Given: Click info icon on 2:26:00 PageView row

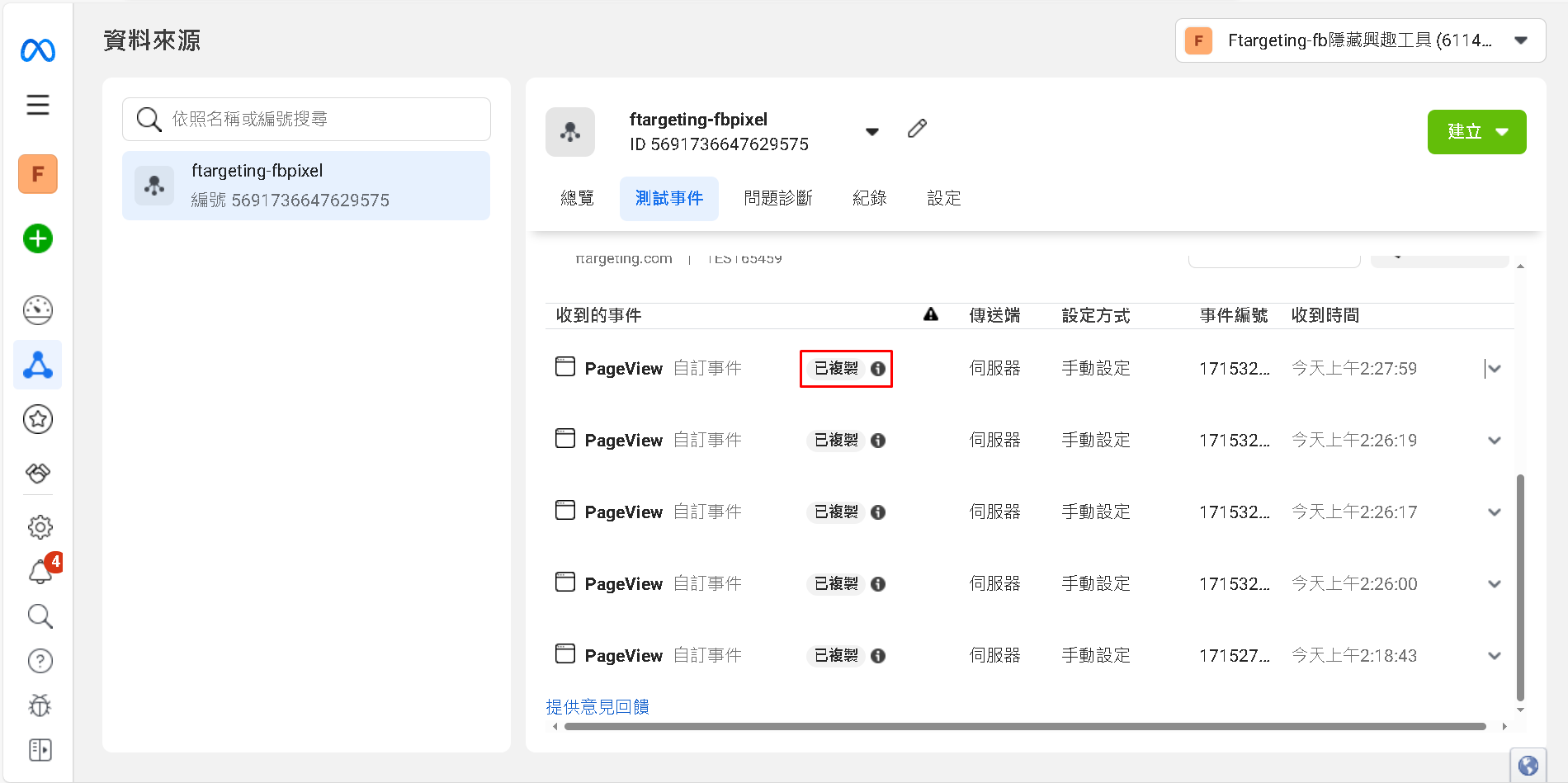Looking at the screenshot, I should 878,584.
